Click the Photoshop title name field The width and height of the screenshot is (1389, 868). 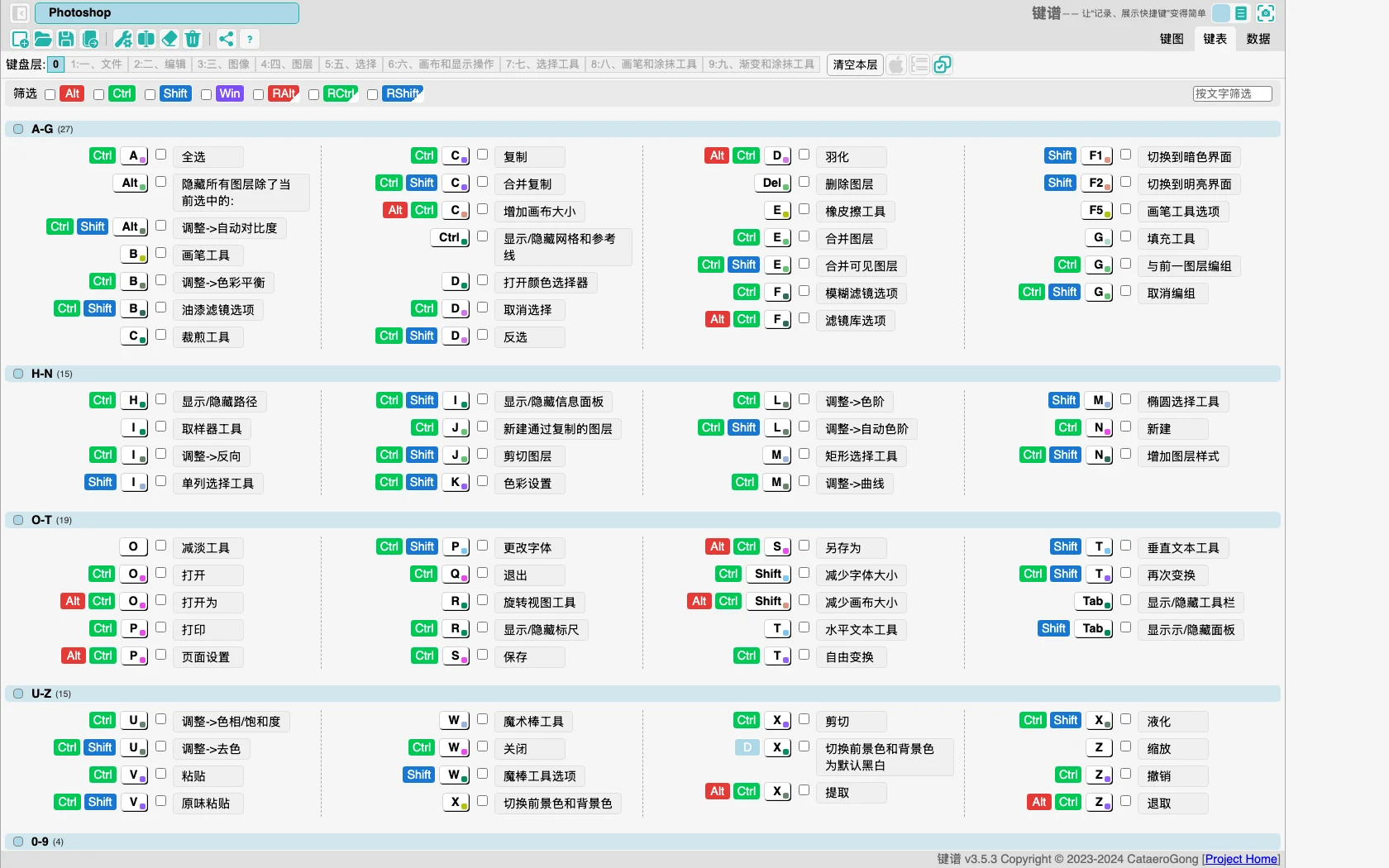click(x=167, y=12)
